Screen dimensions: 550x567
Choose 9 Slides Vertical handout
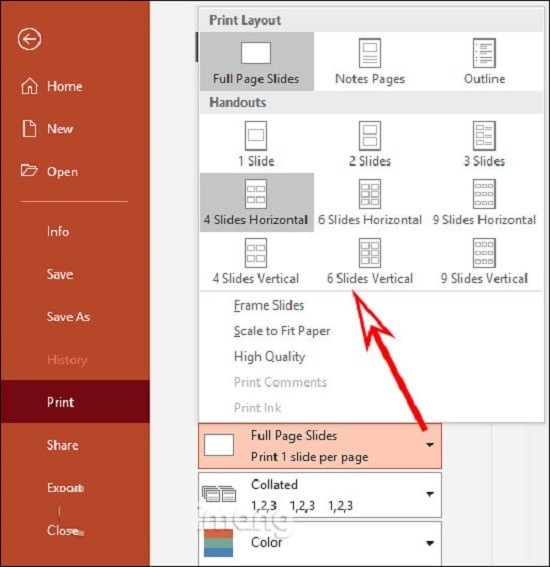[x=484, y=261]
